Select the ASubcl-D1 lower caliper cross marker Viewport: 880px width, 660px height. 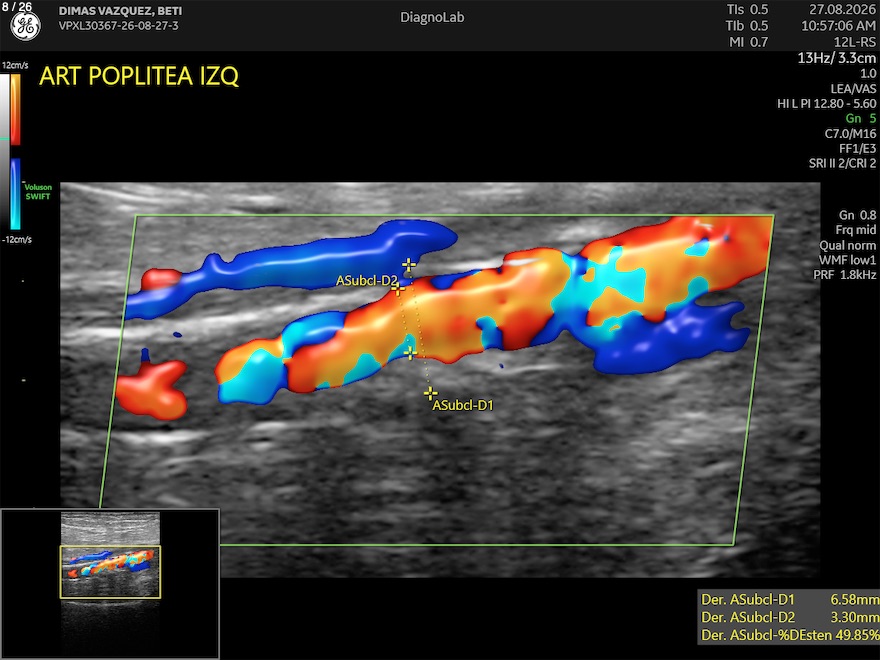tap(430, 393)
